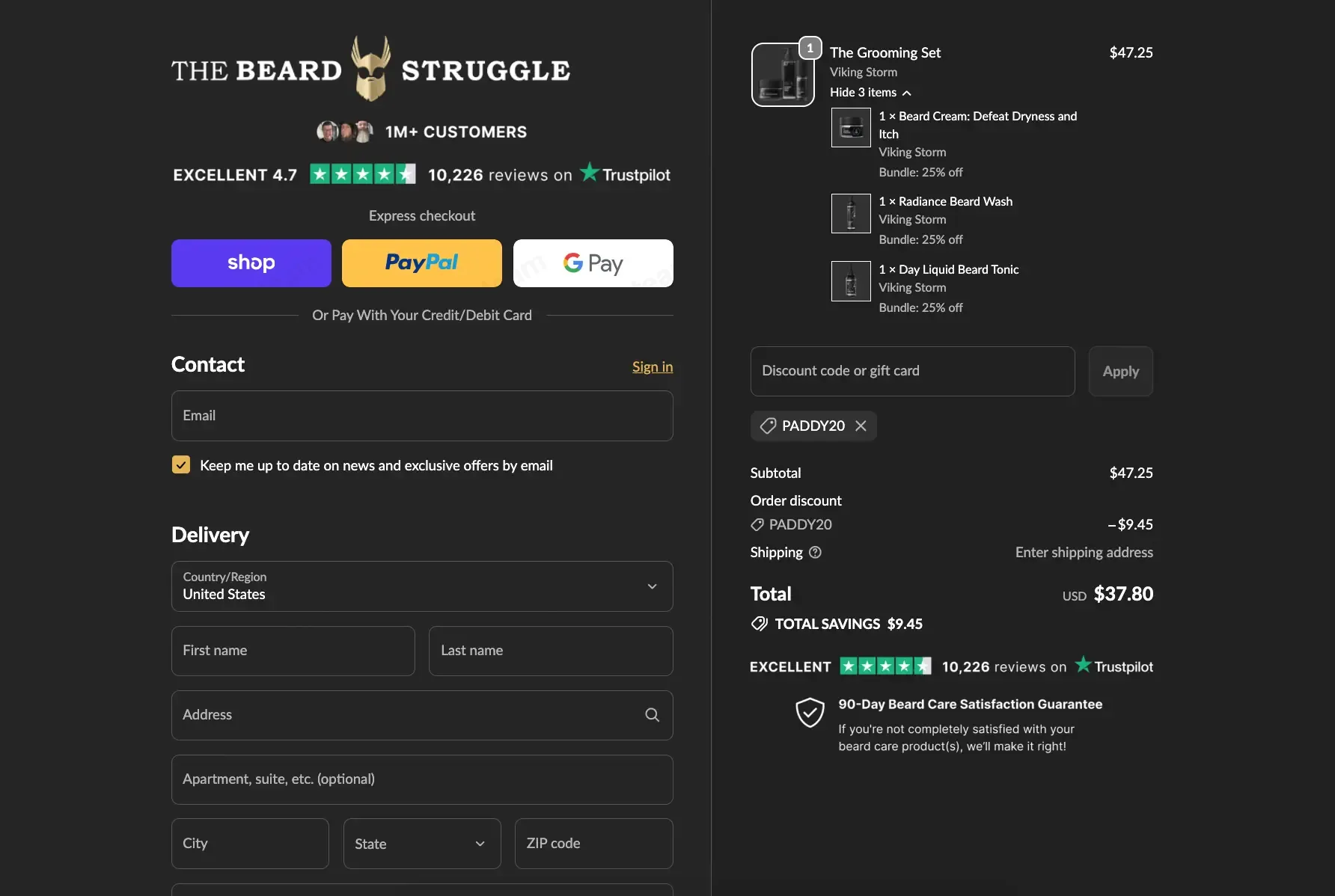Pay with Shop Pay express button
This screenshot has width=1335, height=896.
[251, 263]
